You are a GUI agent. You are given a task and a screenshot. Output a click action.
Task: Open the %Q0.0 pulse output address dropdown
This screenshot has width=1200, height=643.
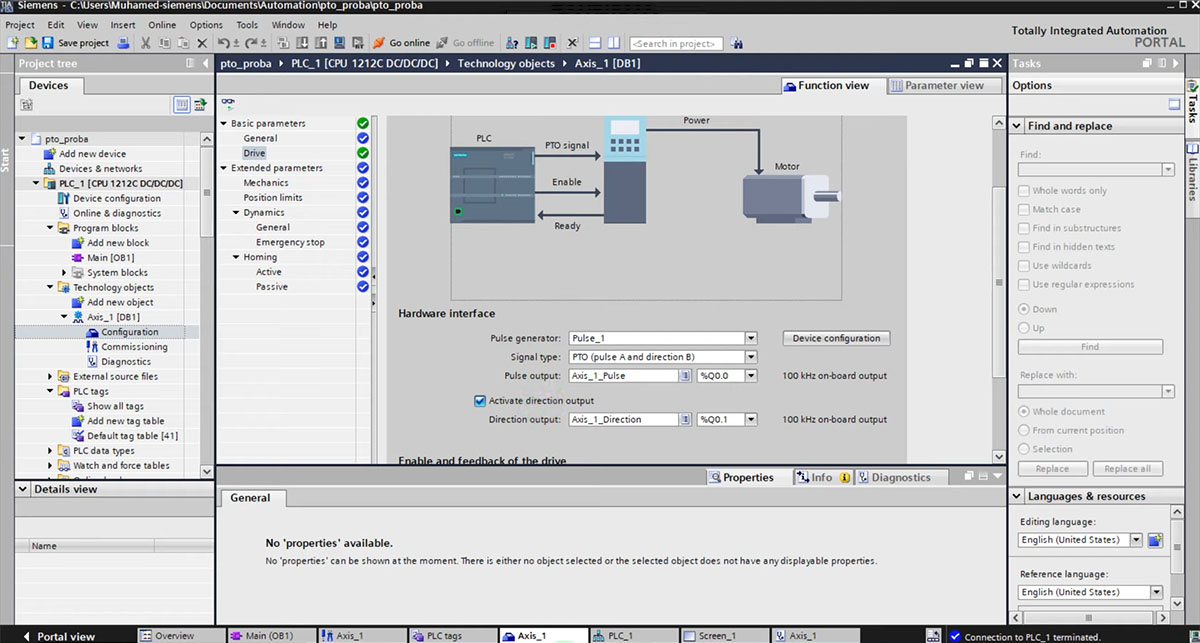coord(751,376)
